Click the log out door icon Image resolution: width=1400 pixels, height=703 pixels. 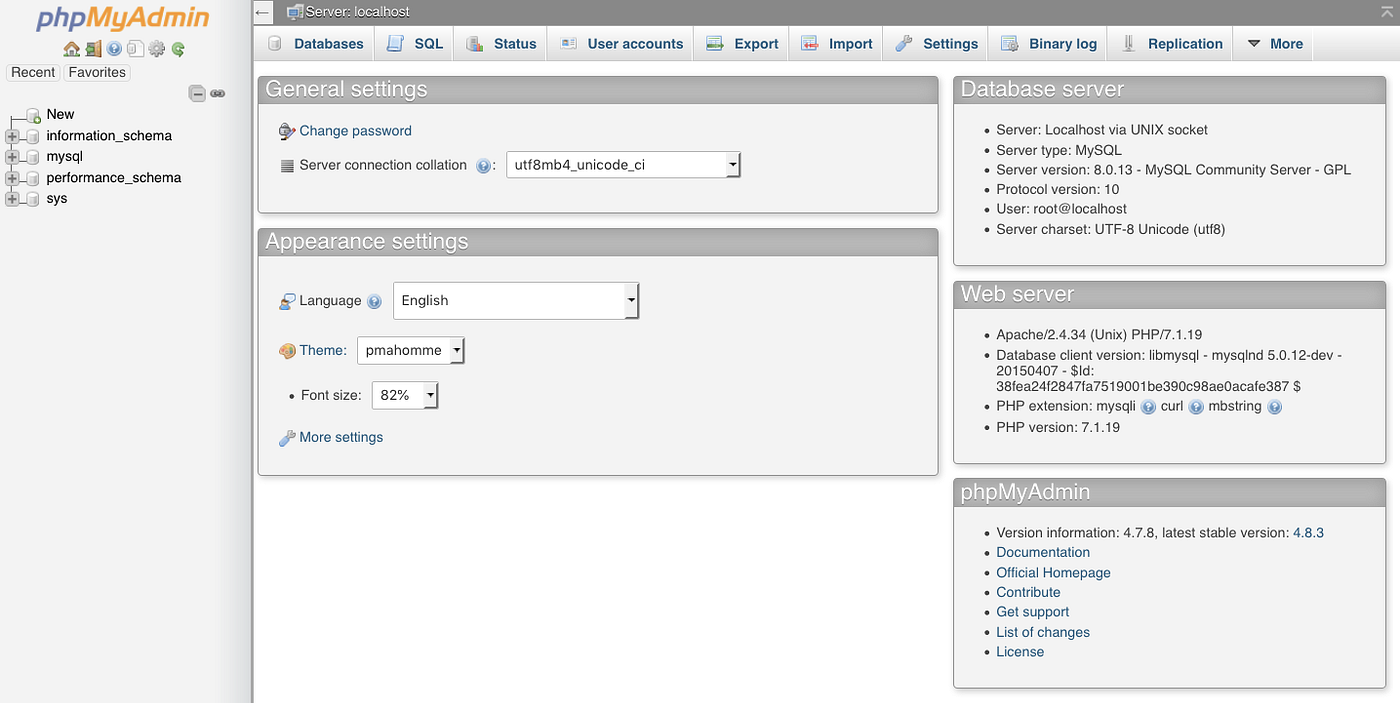(93, 49)
